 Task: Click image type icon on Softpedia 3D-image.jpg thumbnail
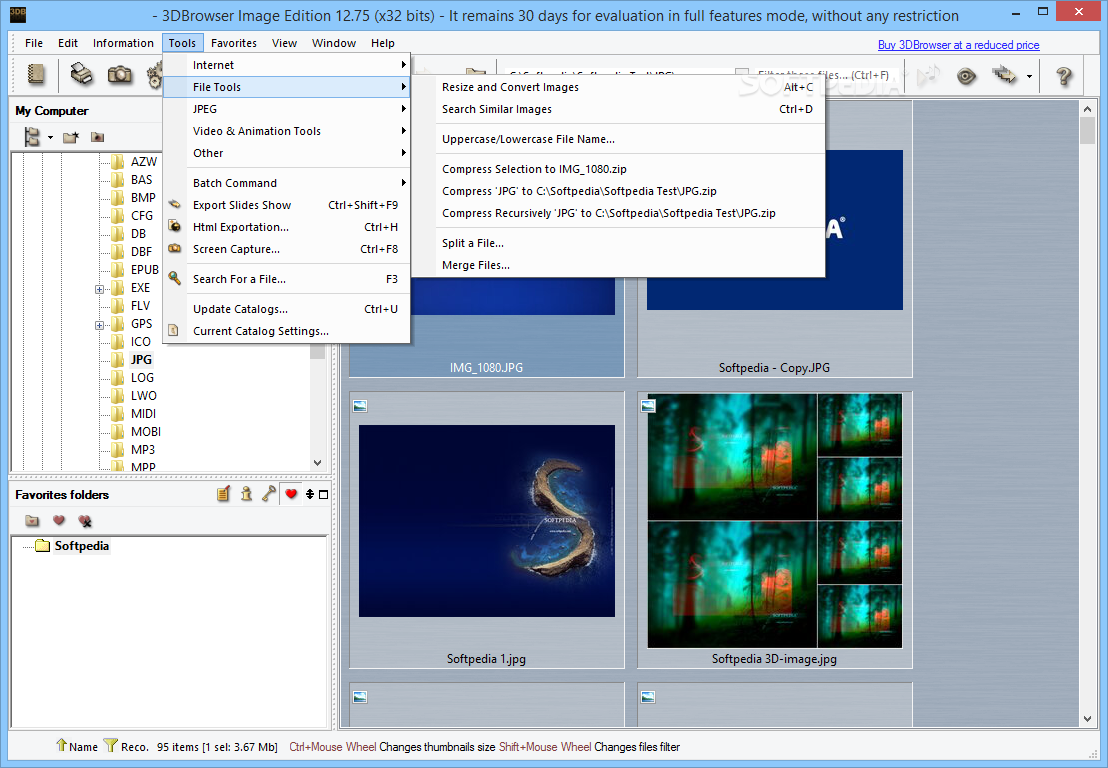tap(648, 406)
